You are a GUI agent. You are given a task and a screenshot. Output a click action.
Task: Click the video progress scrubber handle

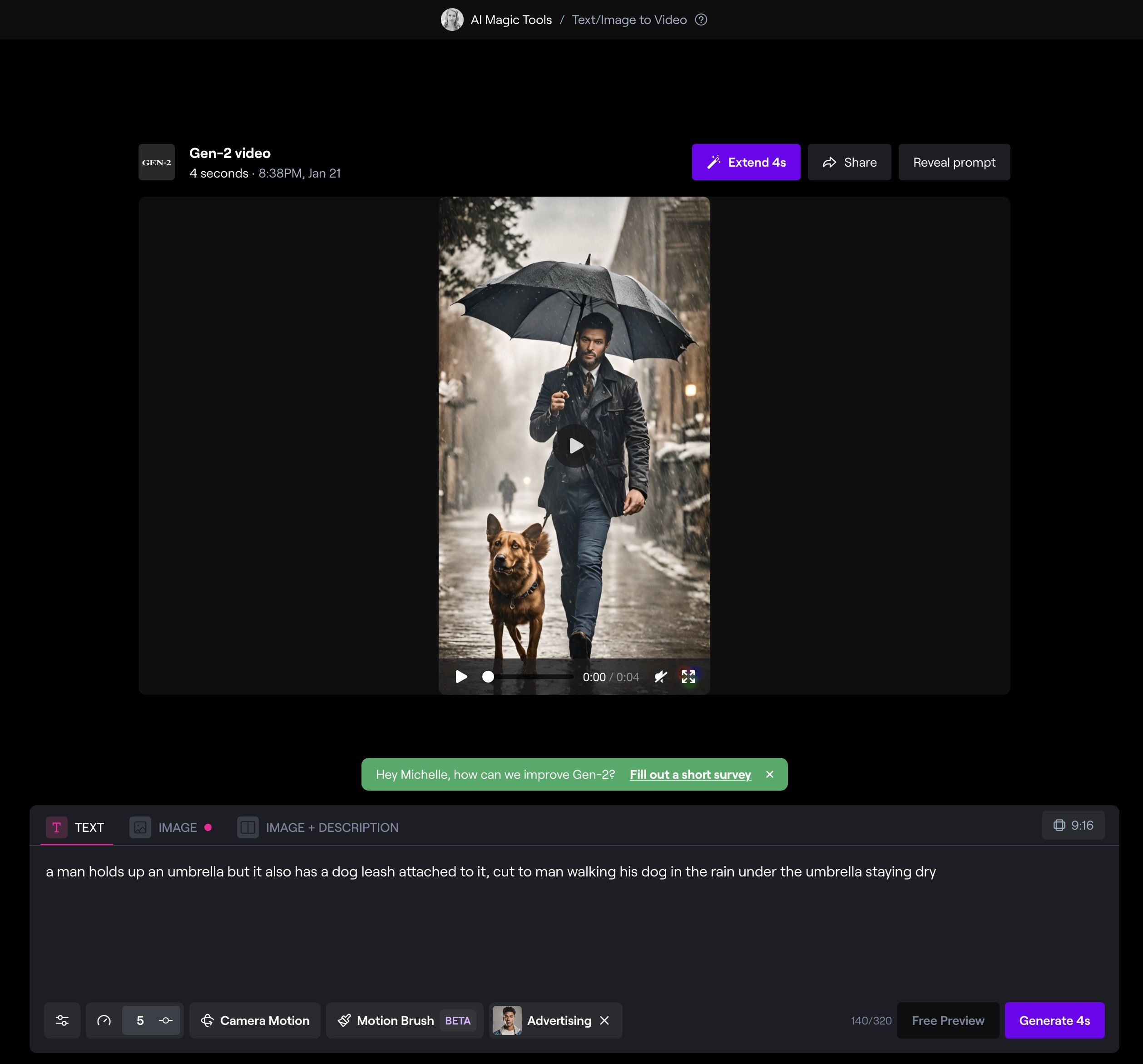coord(488,677)
